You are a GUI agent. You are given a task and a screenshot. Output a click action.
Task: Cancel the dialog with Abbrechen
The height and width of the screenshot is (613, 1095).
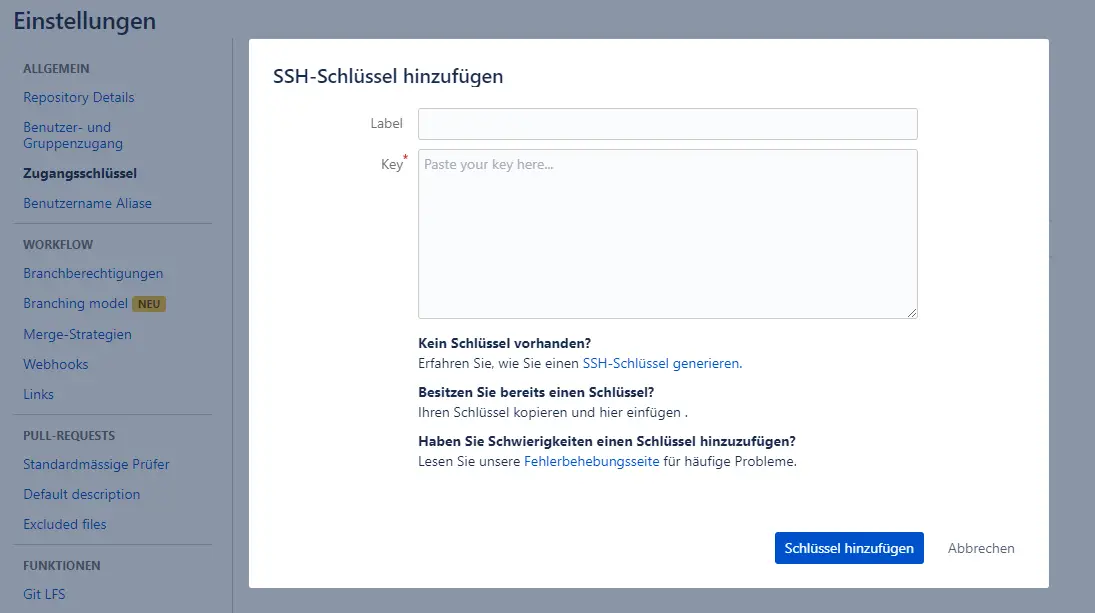tap(981, 548)
